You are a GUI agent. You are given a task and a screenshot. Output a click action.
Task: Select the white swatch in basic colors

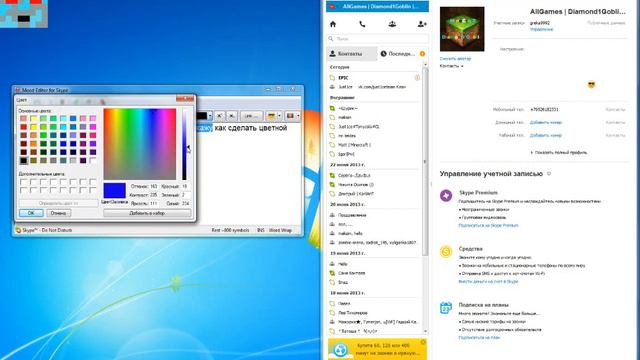coord(93,161)
